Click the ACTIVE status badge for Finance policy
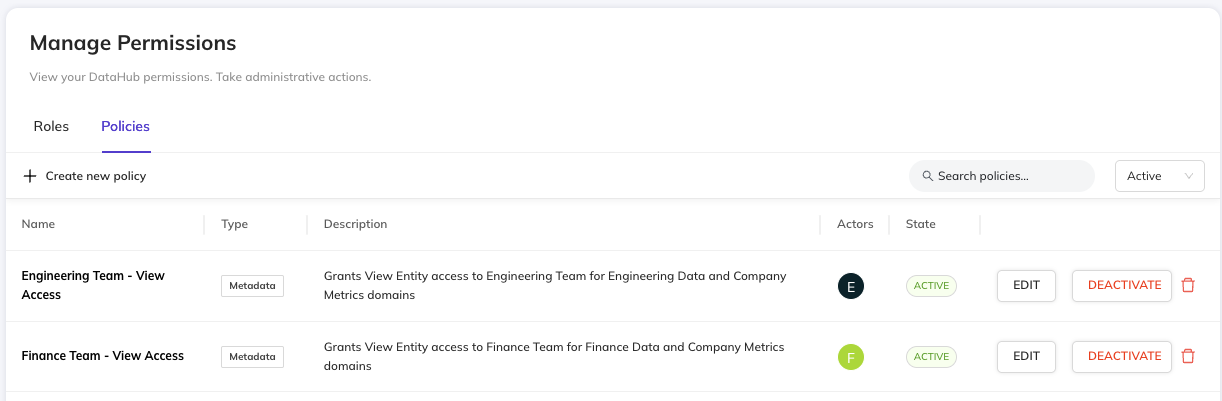1222x401 pixels. click(931, 356)
